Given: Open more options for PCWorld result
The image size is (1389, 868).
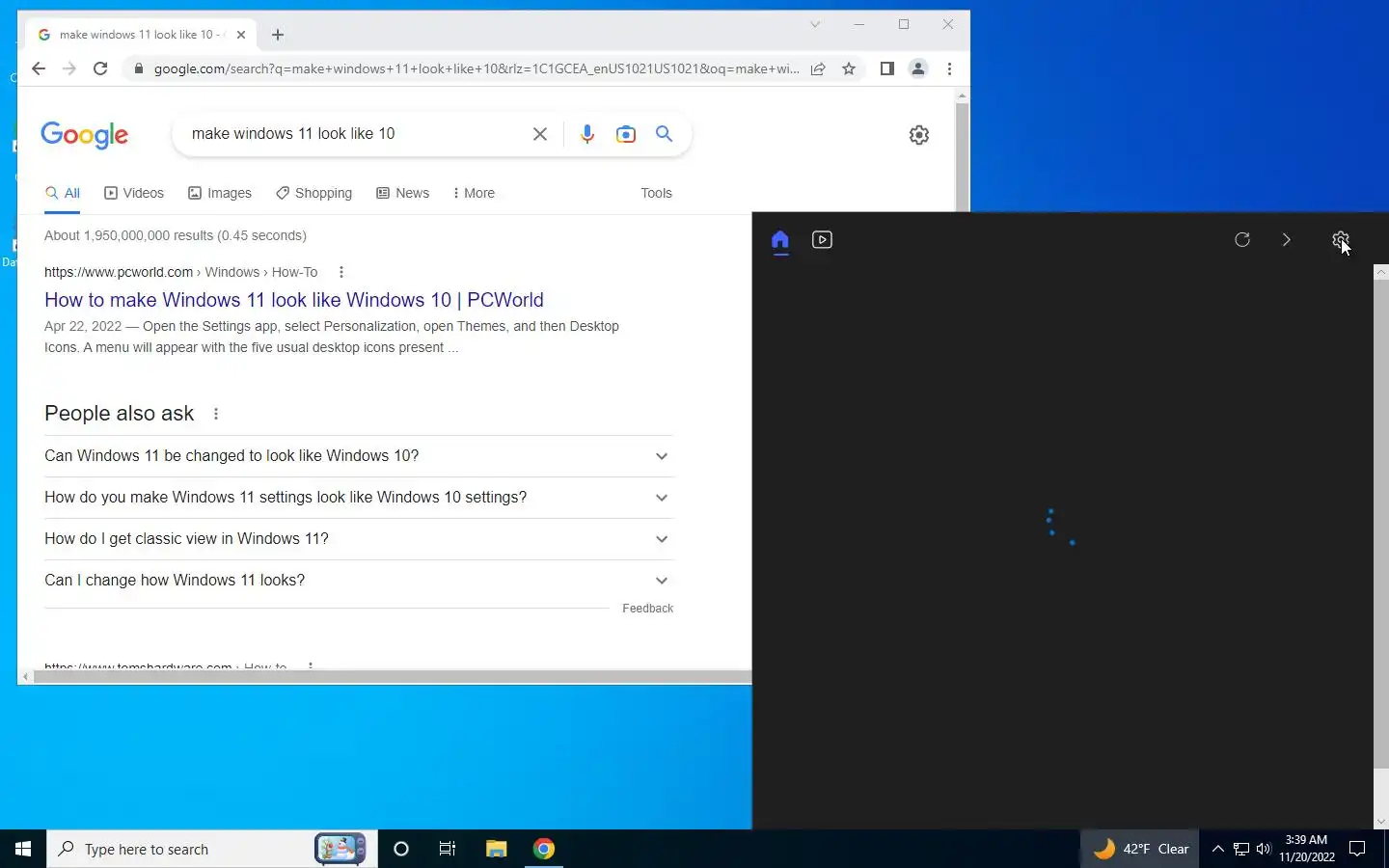Looking at the screenshot, I should (340, 272).
